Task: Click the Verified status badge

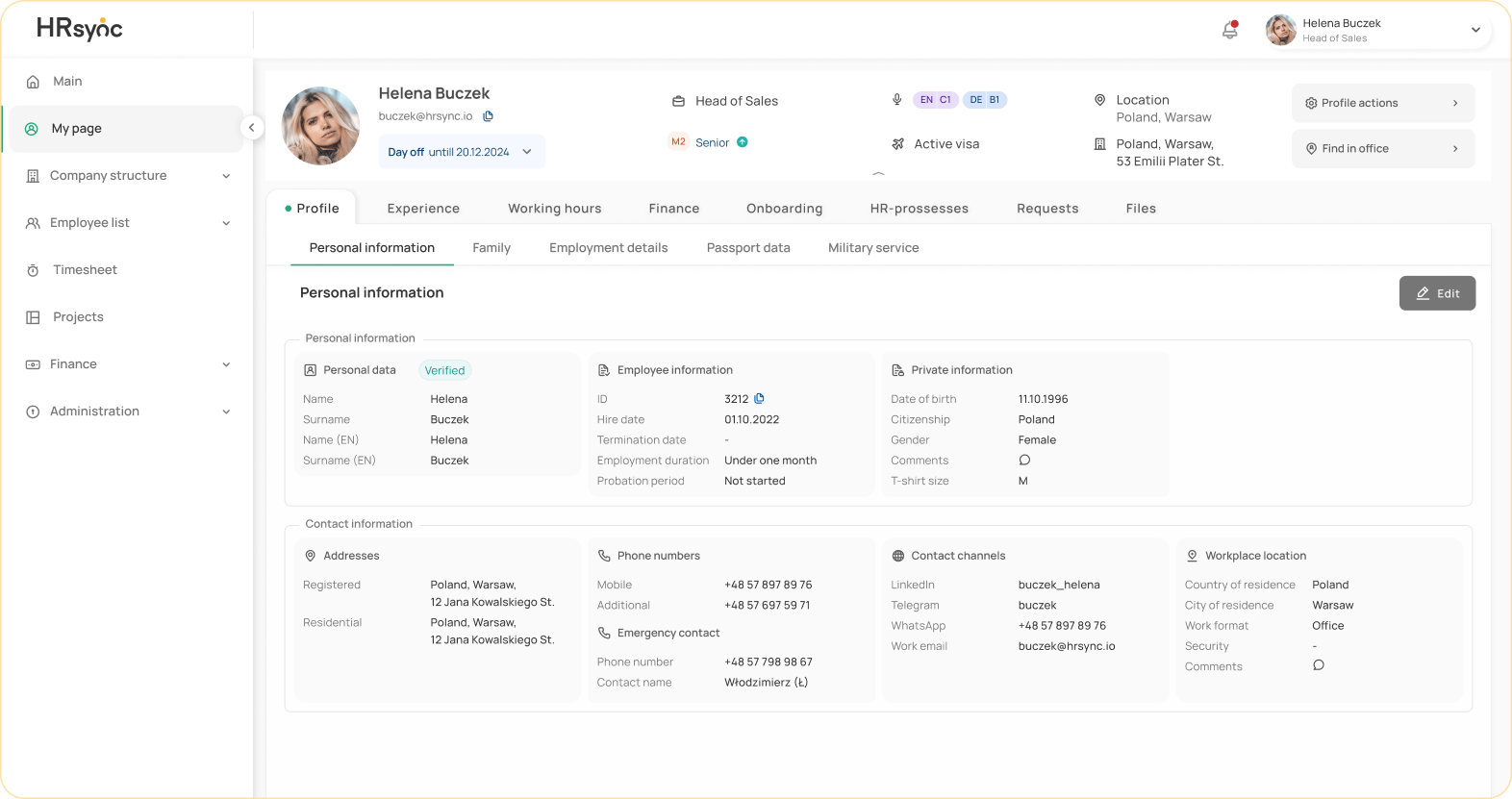Action: (x=444, y=370)
